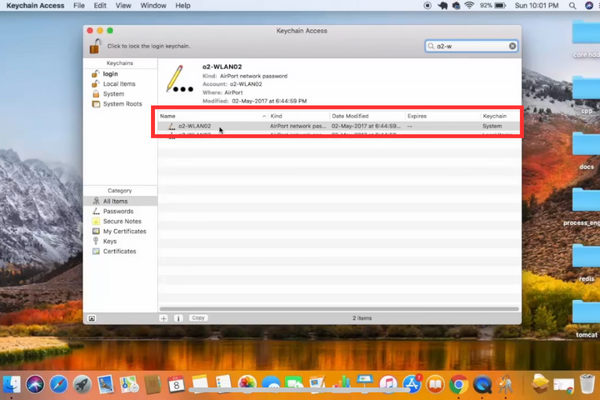
Task: Open Spotlight search in menu bar
Action: [x=572, y=6]
